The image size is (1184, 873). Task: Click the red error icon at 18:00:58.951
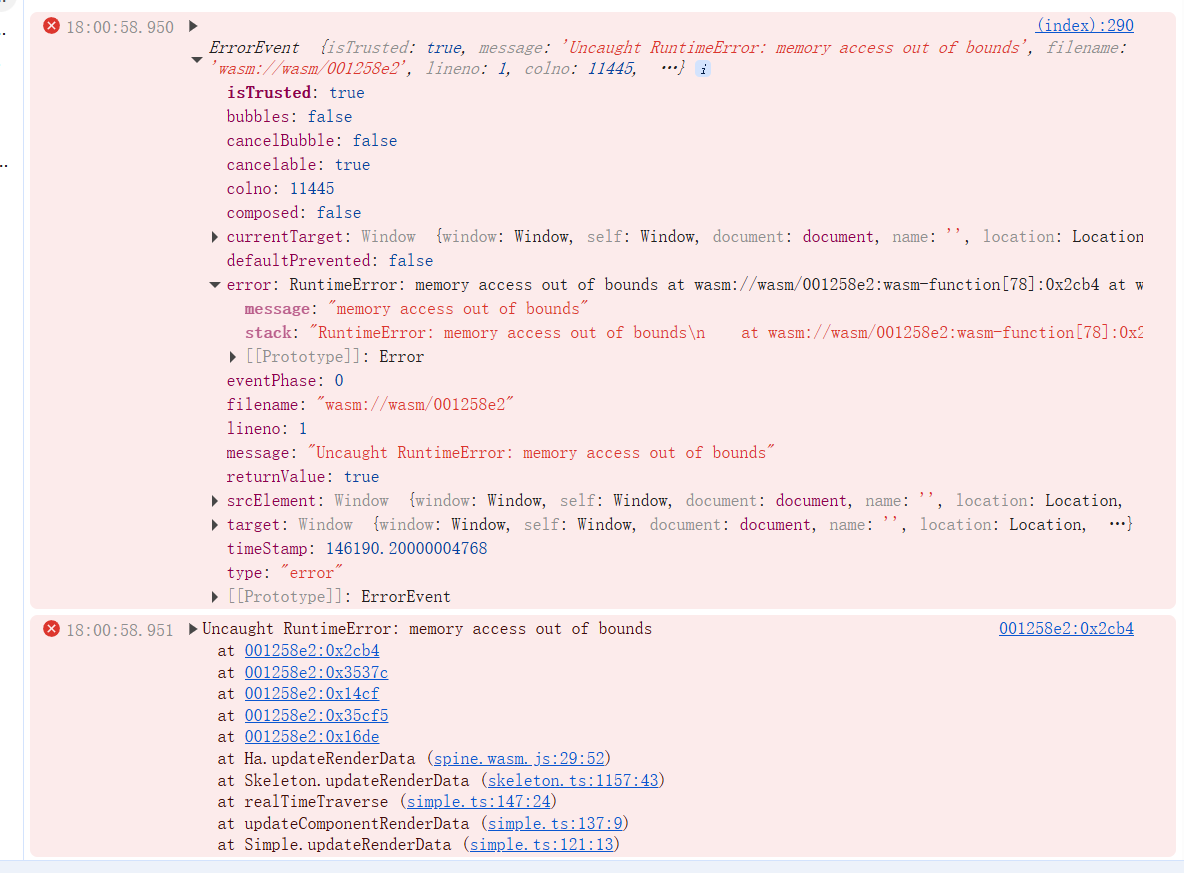coord(51,629)
